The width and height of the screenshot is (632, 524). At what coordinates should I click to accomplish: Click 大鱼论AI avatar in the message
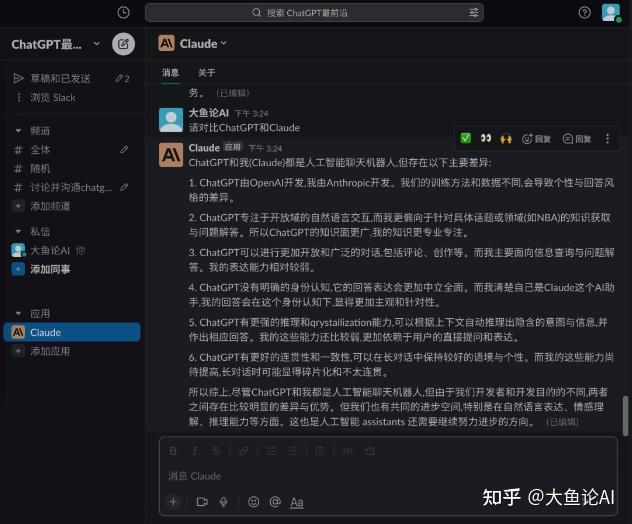(171, 120)
